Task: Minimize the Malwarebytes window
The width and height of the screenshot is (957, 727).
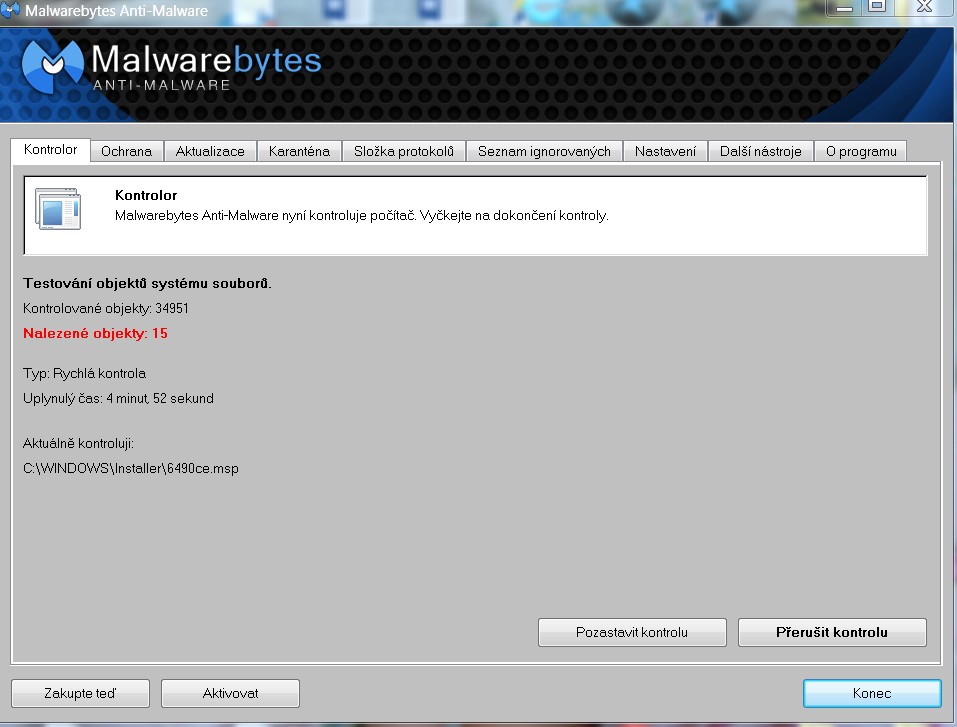Action: pyautogui.click(x=845, y=7)
